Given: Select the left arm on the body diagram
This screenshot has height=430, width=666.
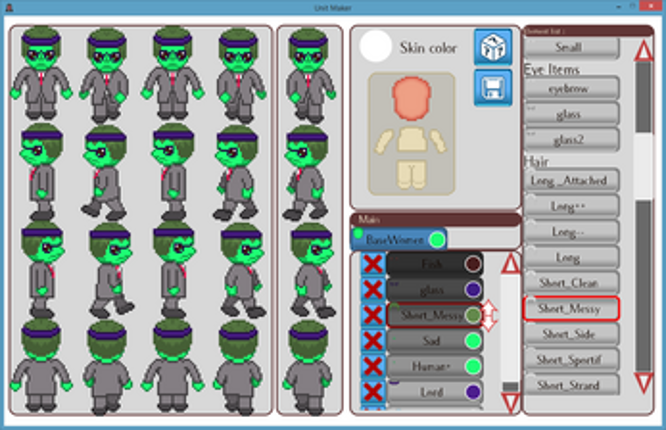Looking at the screenshot, I should 384,141.
